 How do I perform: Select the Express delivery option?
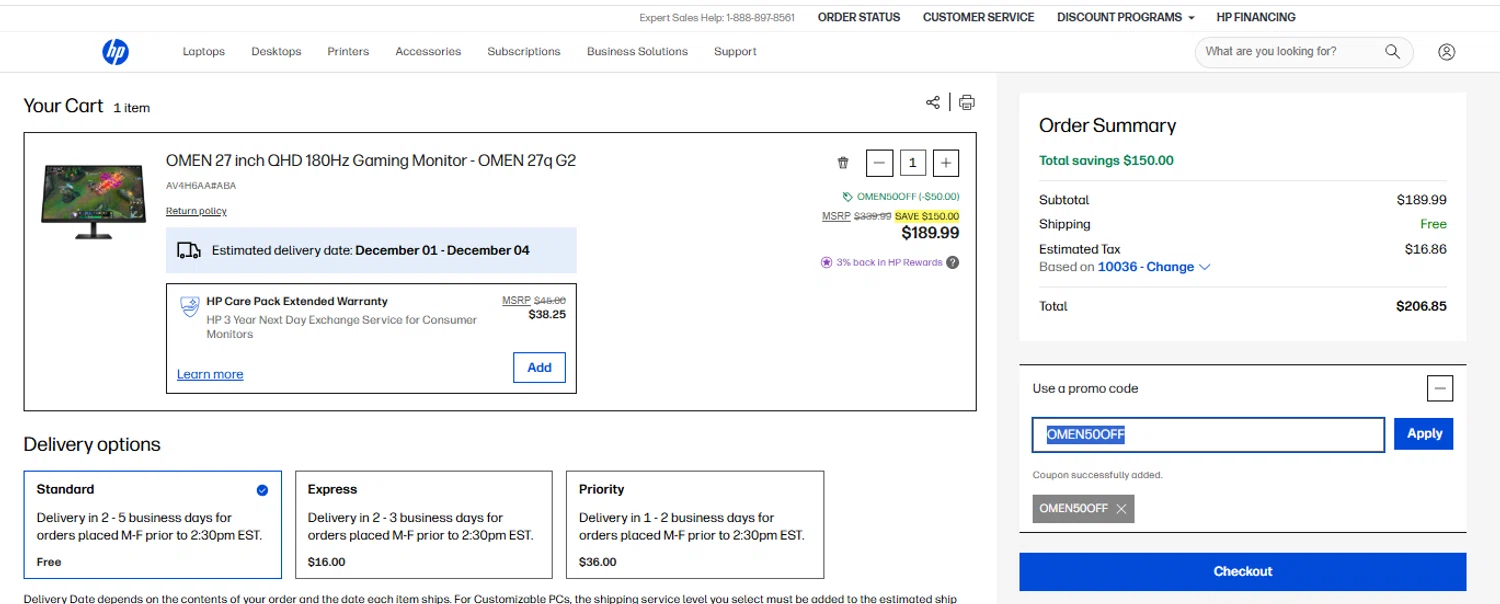(424, 525)
